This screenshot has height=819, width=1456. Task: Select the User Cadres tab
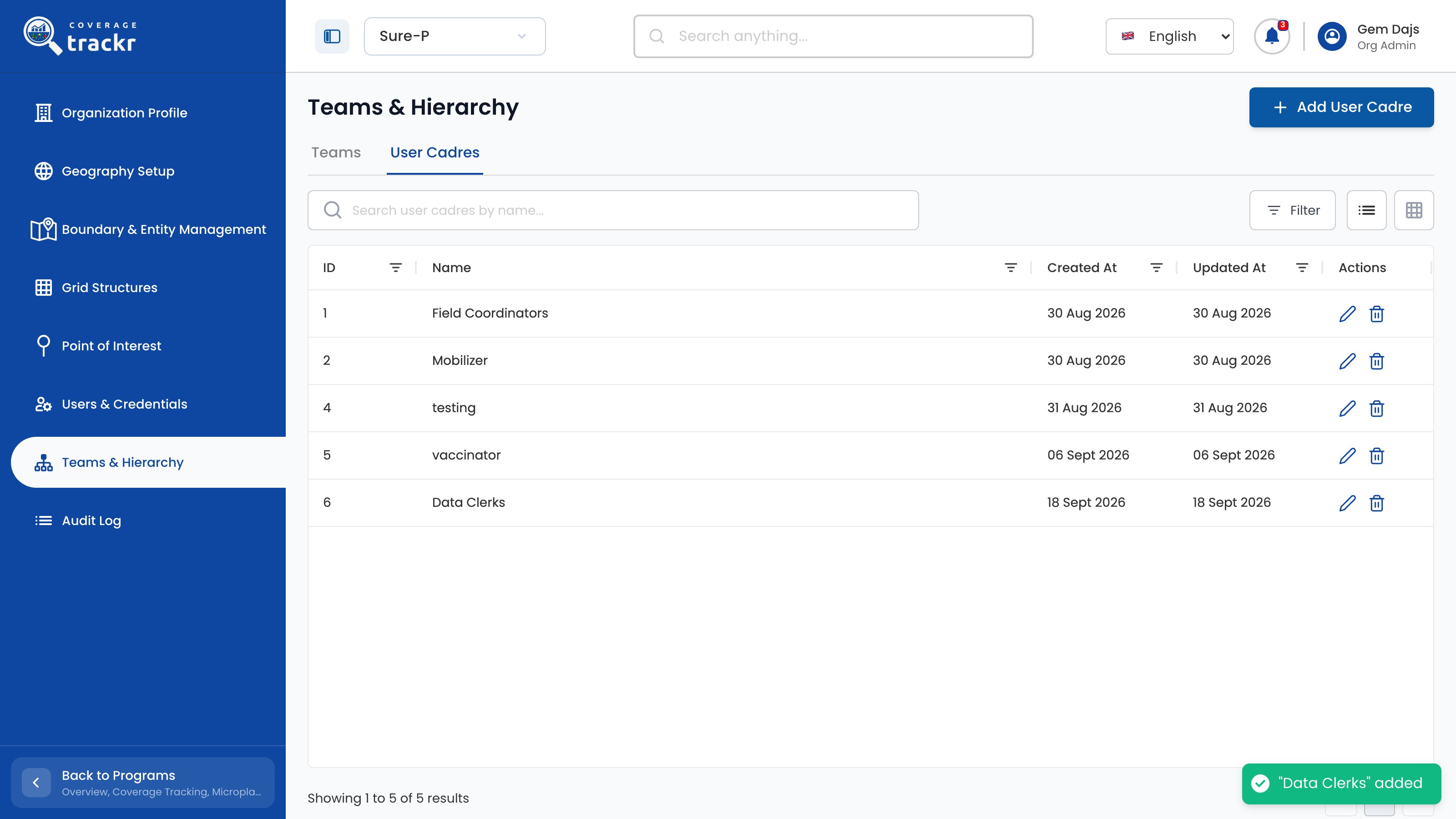pos(435,152)
